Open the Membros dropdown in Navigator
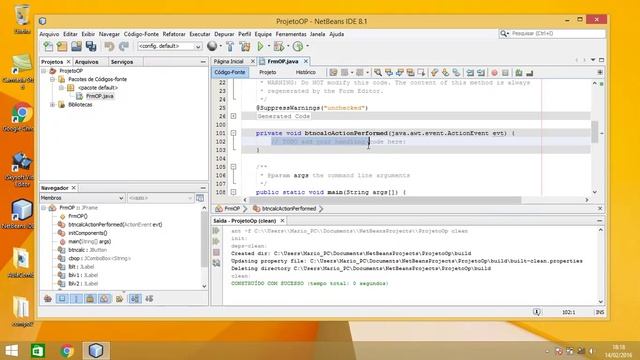This screenshot has height=360, width=640. (82, 198)
